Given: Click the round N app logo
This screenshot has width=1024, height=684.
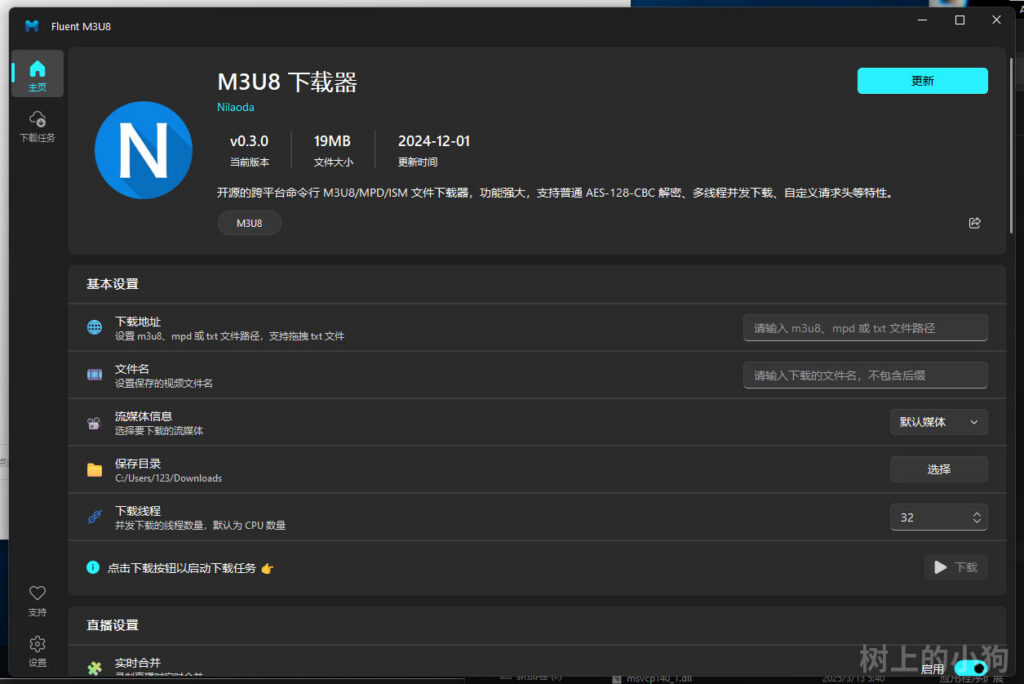Looking at the screenshot, I should pyautogui.click(x=143, y=149).
